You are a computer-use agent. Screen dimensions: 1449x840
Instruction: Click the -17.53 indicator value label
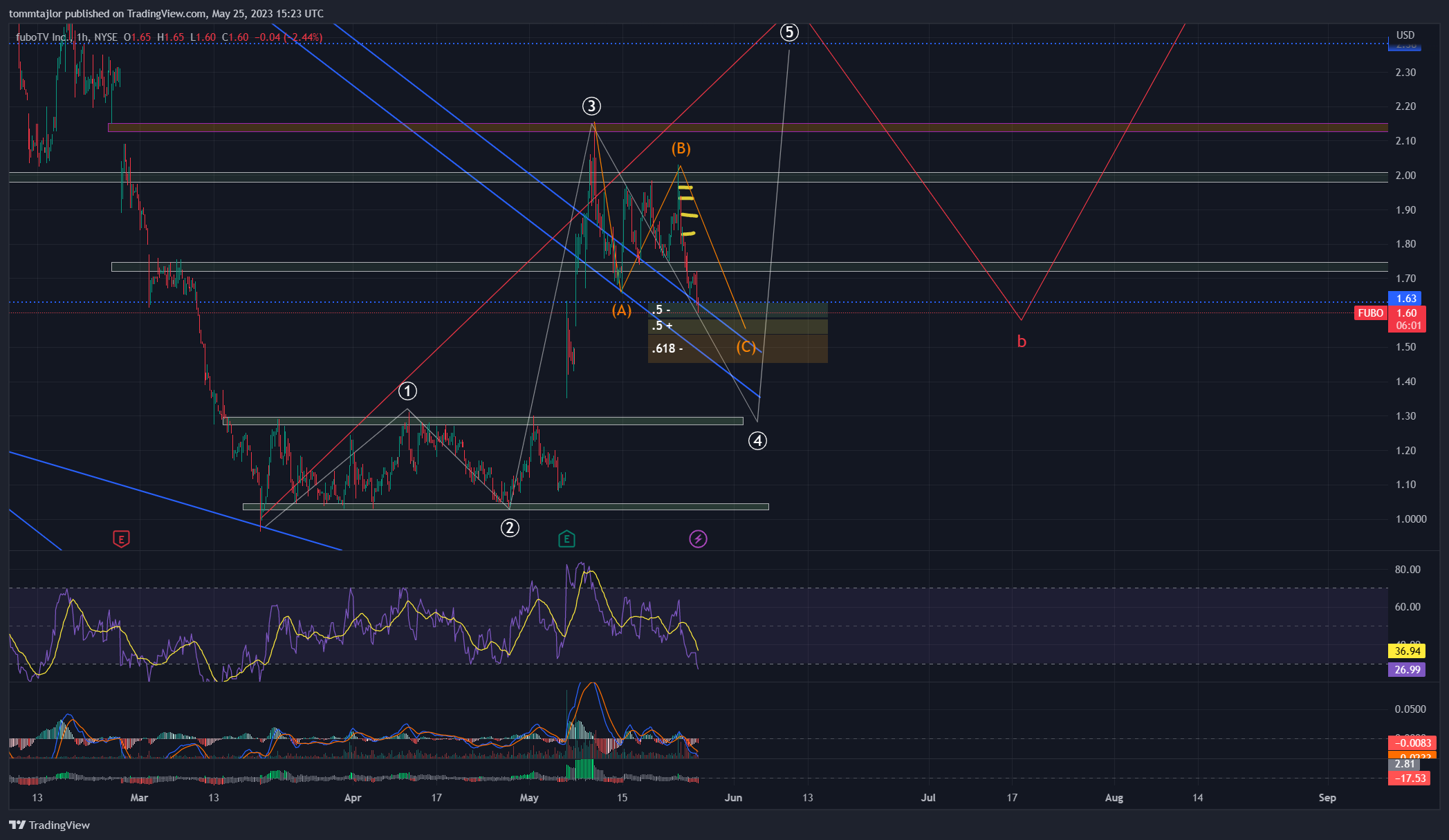coord(1409,778)
